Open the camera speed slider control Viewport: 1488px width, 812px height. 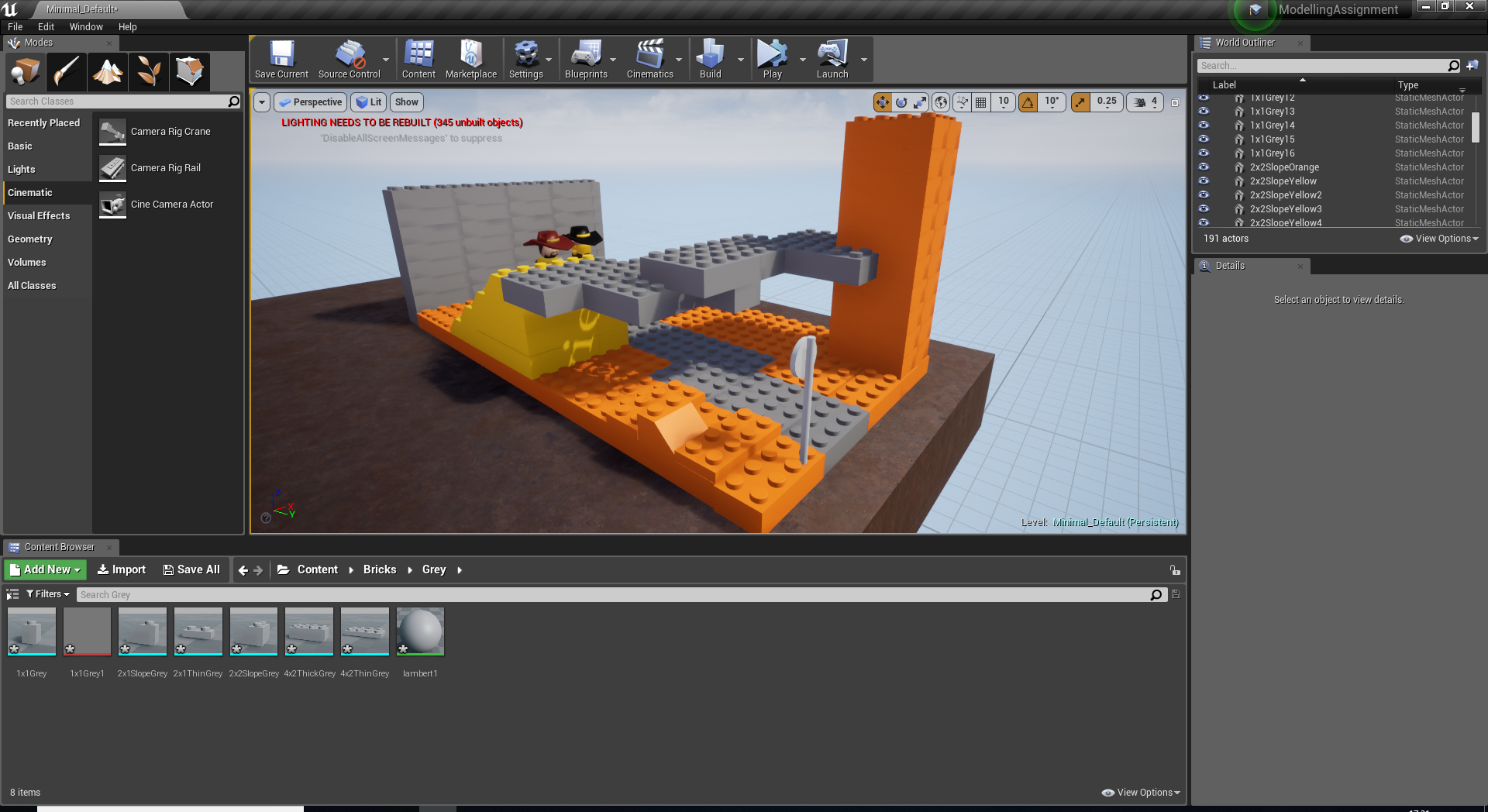click(x=1145, y=102)
